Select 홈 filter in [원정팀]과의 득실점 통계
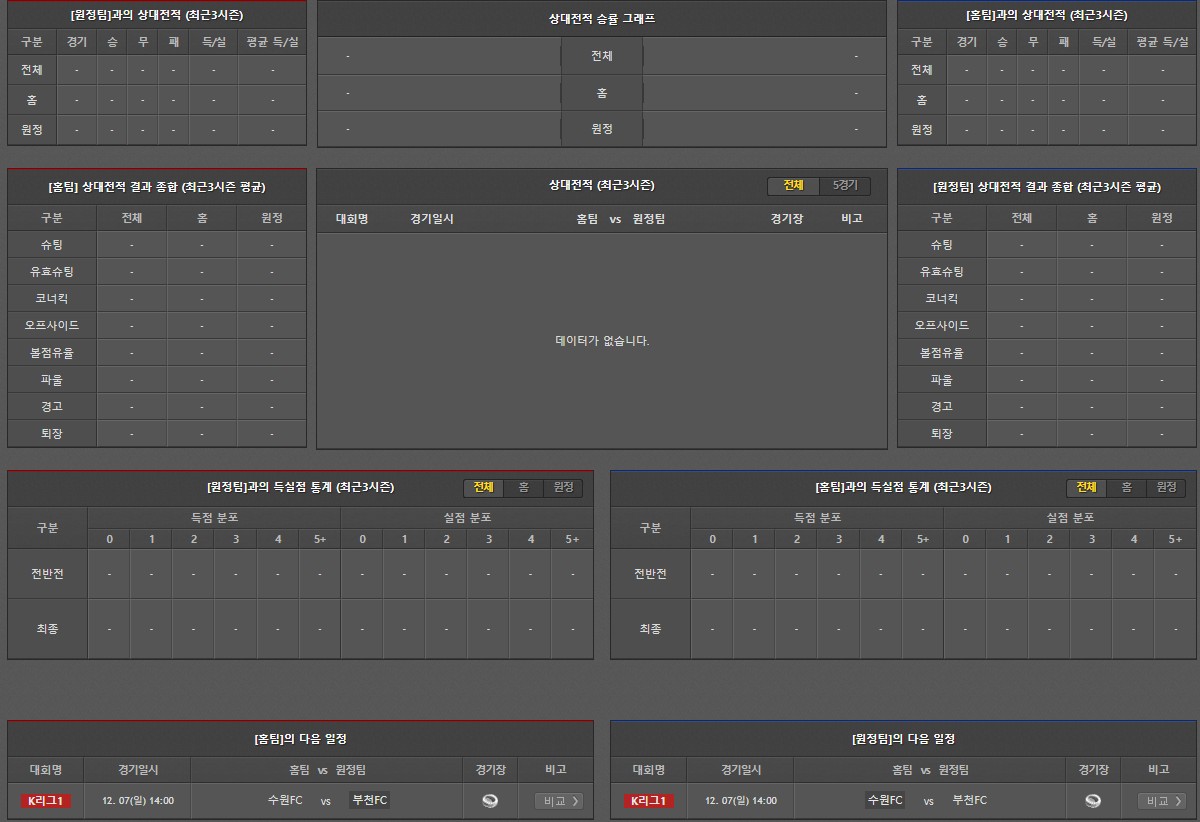1200x822 pixels. pyautogui.click(x=523, y=487)
